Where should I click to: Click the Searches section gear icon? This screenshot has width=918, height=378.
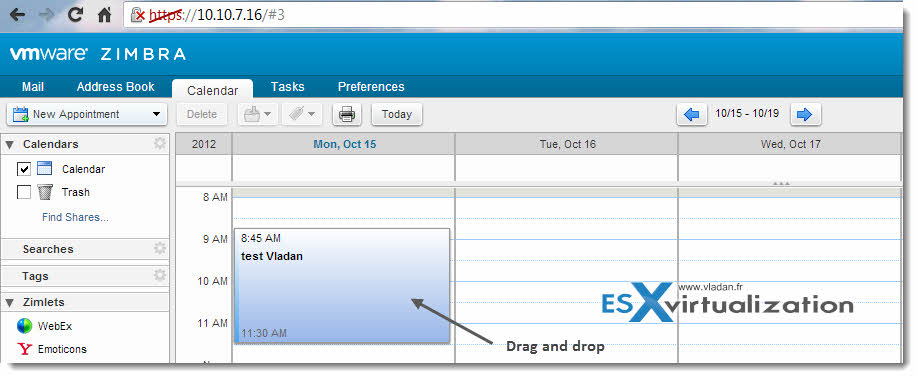click(x=159, y=249)
